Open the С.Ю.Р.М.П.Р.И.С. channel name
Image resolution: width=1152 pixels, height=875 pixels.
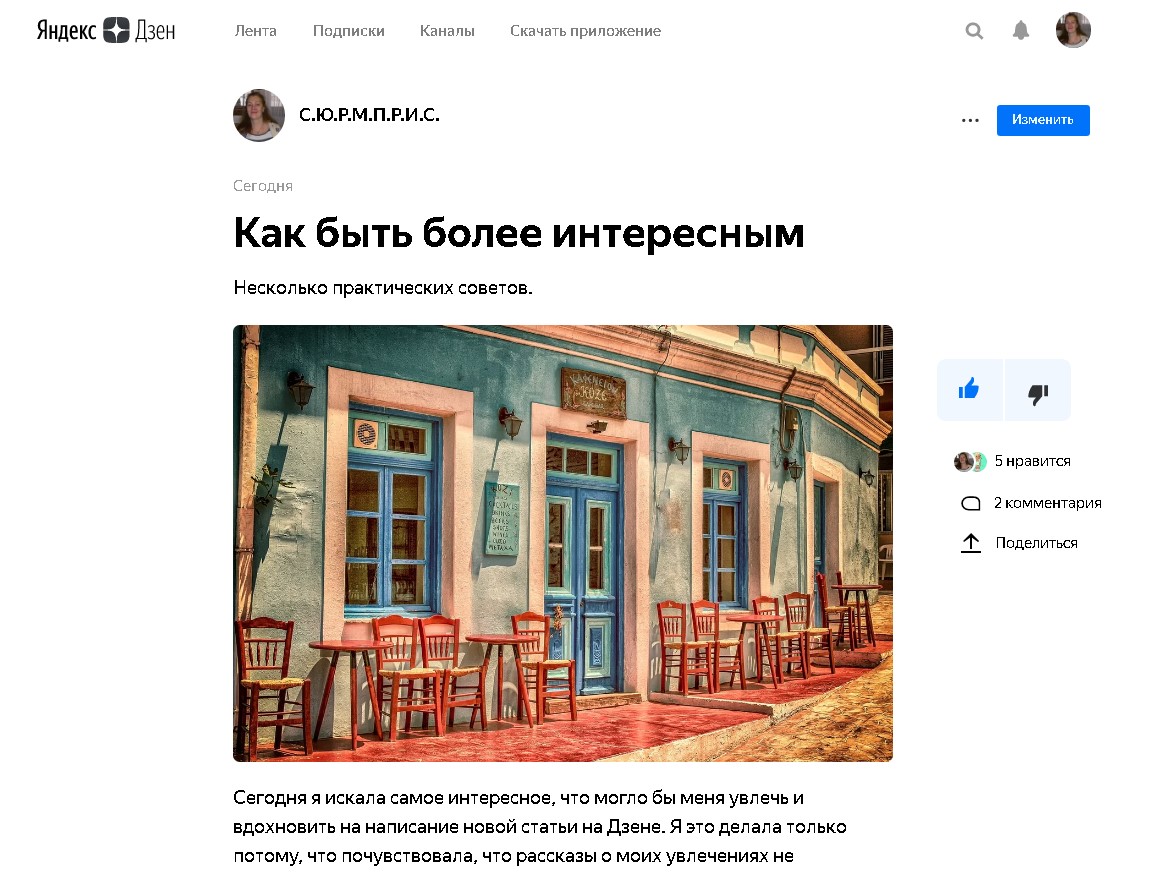pos(369,115)
